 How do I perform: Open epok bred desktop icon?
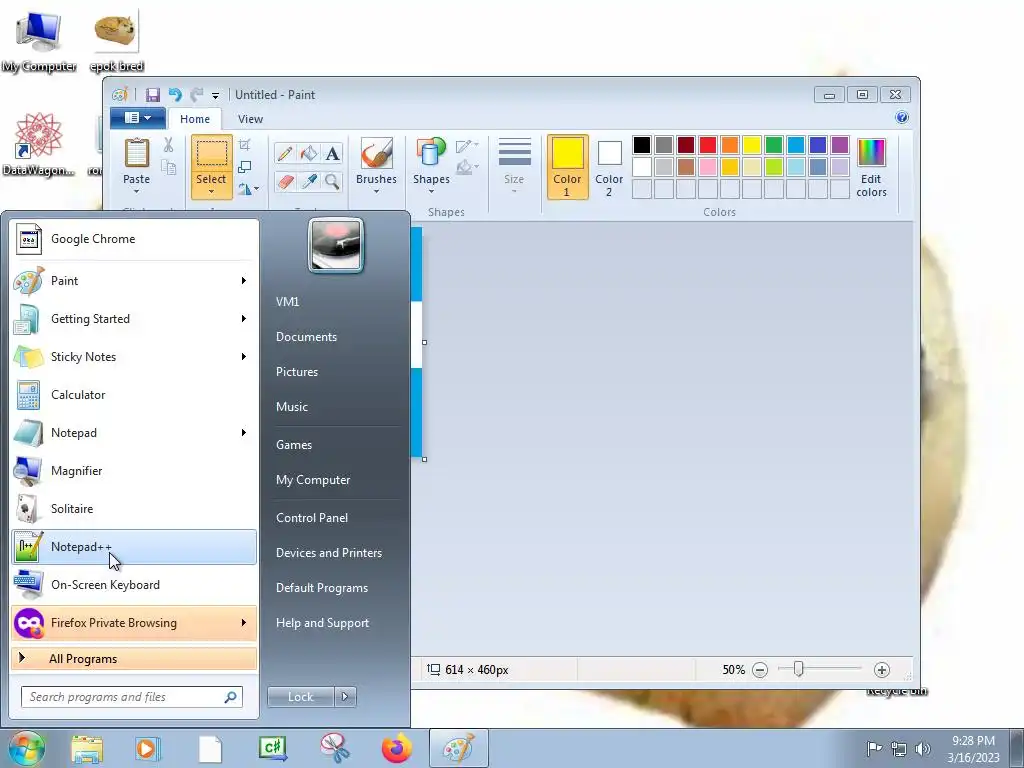(117, 42)
